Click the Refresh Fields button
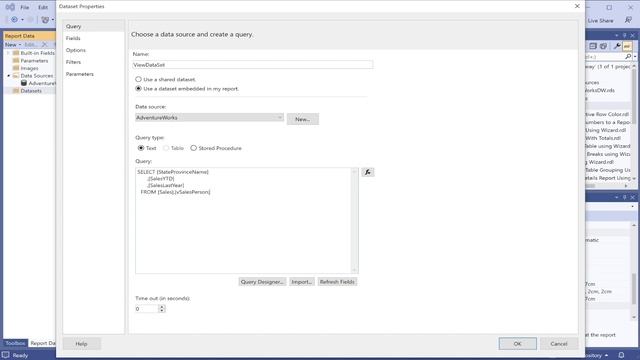The width and height of the screenshot is (640, 360). [337, 282]
